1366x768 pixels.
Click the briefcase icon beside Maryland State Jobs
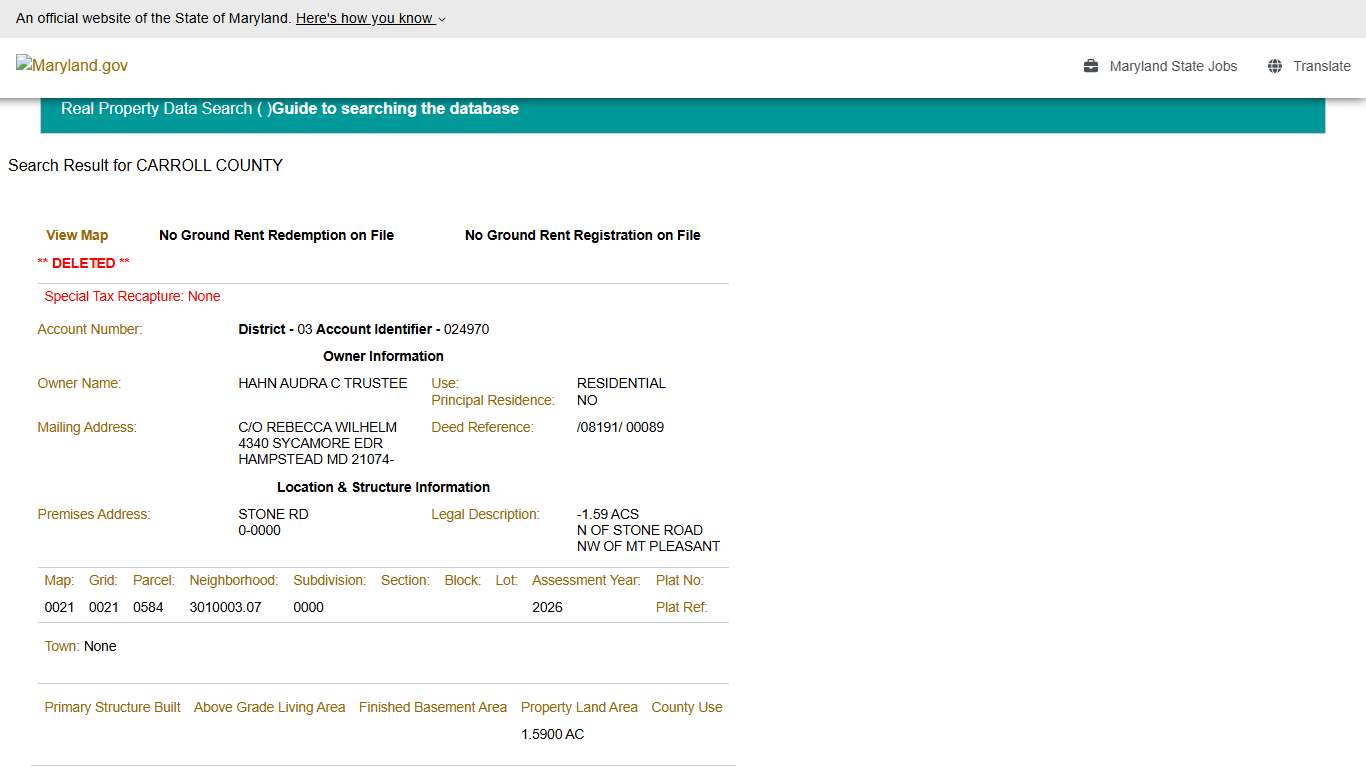click(x=1091, y=66)
